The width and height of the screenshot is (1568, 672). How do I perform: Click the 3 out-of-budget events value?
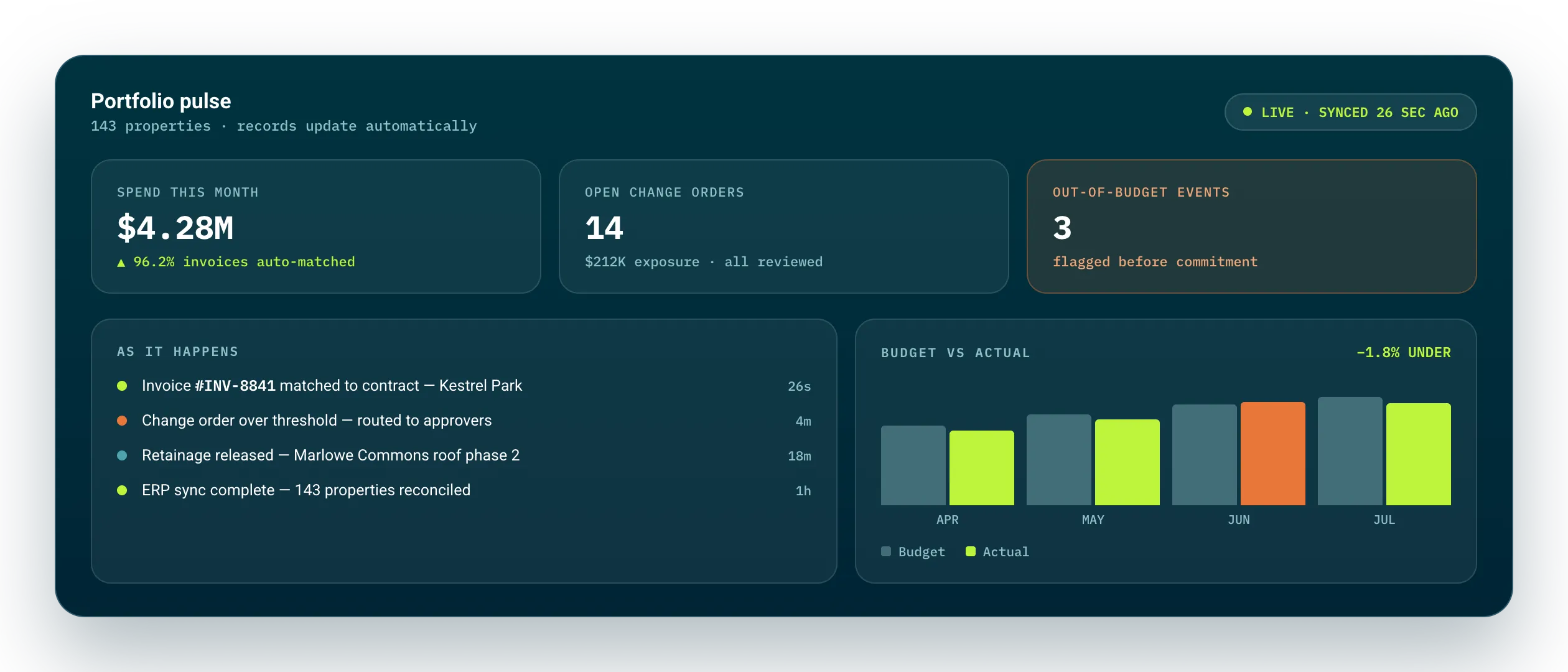point(1062,228)
